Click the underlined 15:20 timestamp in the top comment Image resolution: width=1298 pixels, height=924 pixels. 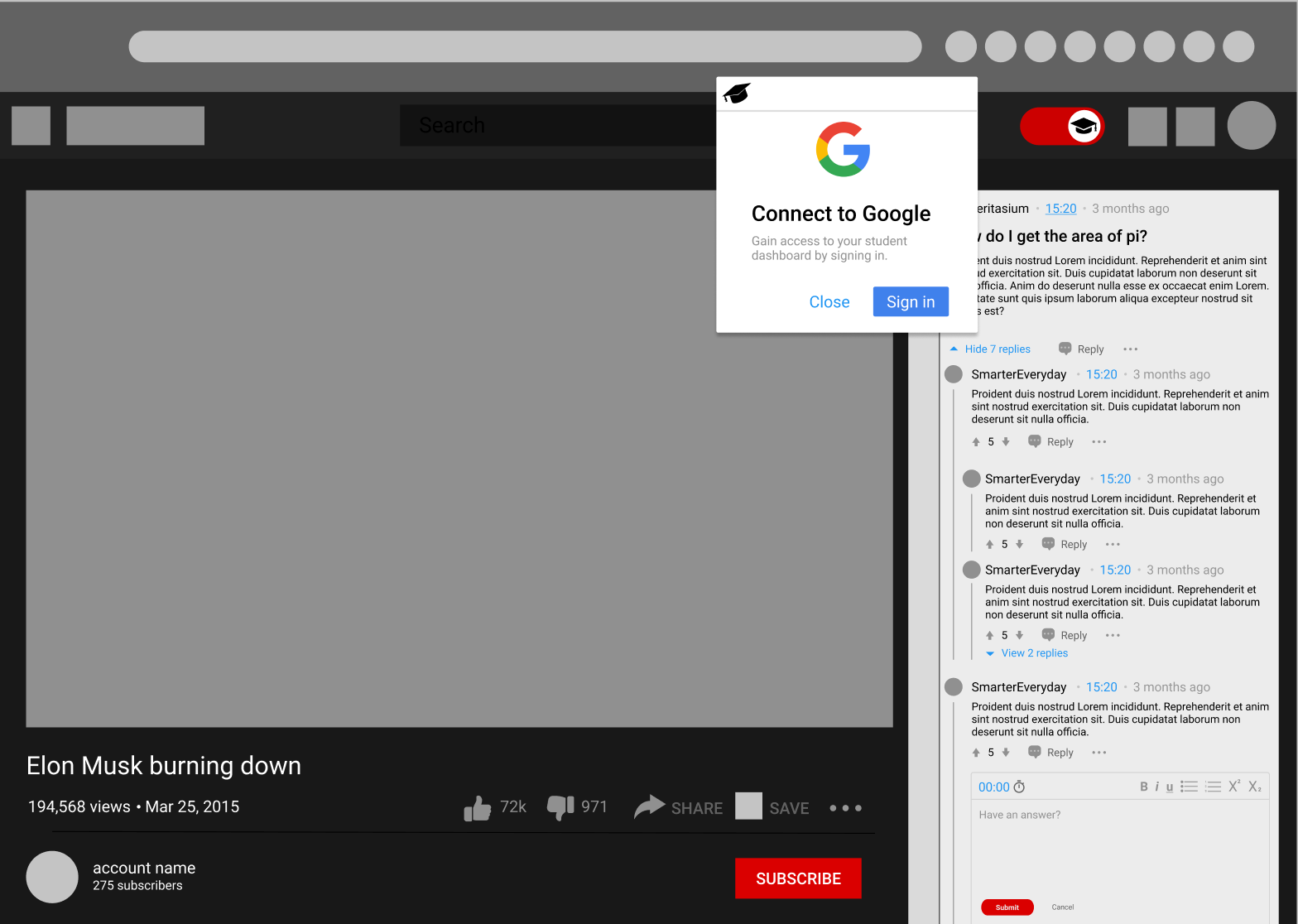1060,209
